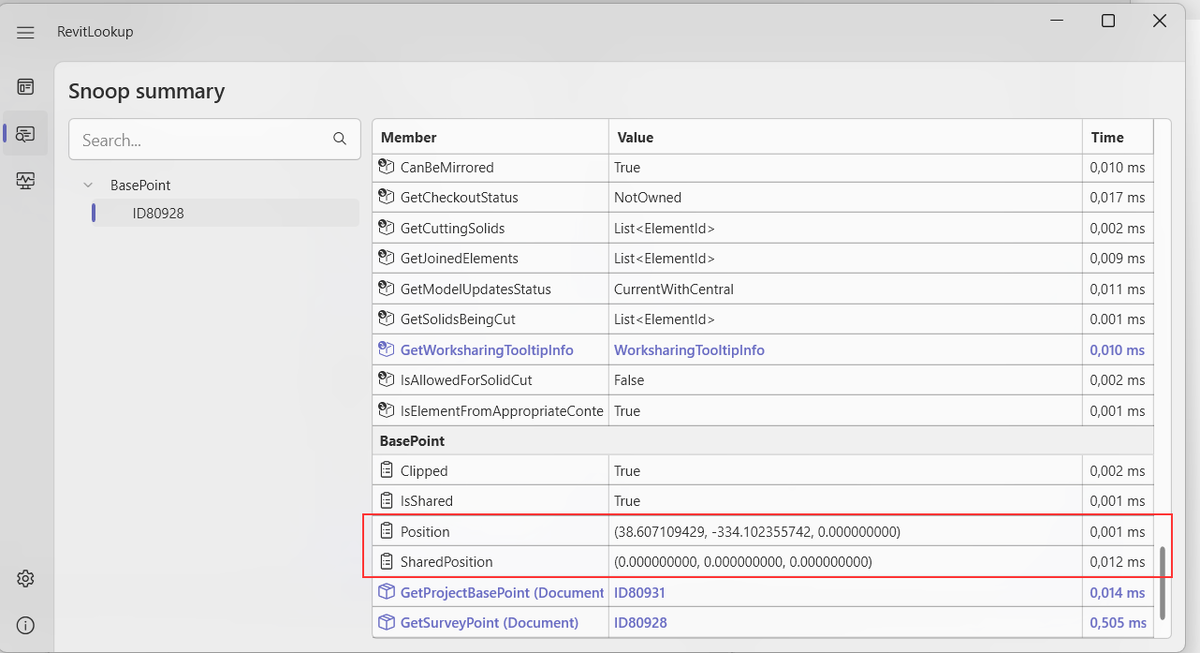1200x653 pixels.
Task: Click the GetCuttingSolids method icon
Action: click(387, 228)
